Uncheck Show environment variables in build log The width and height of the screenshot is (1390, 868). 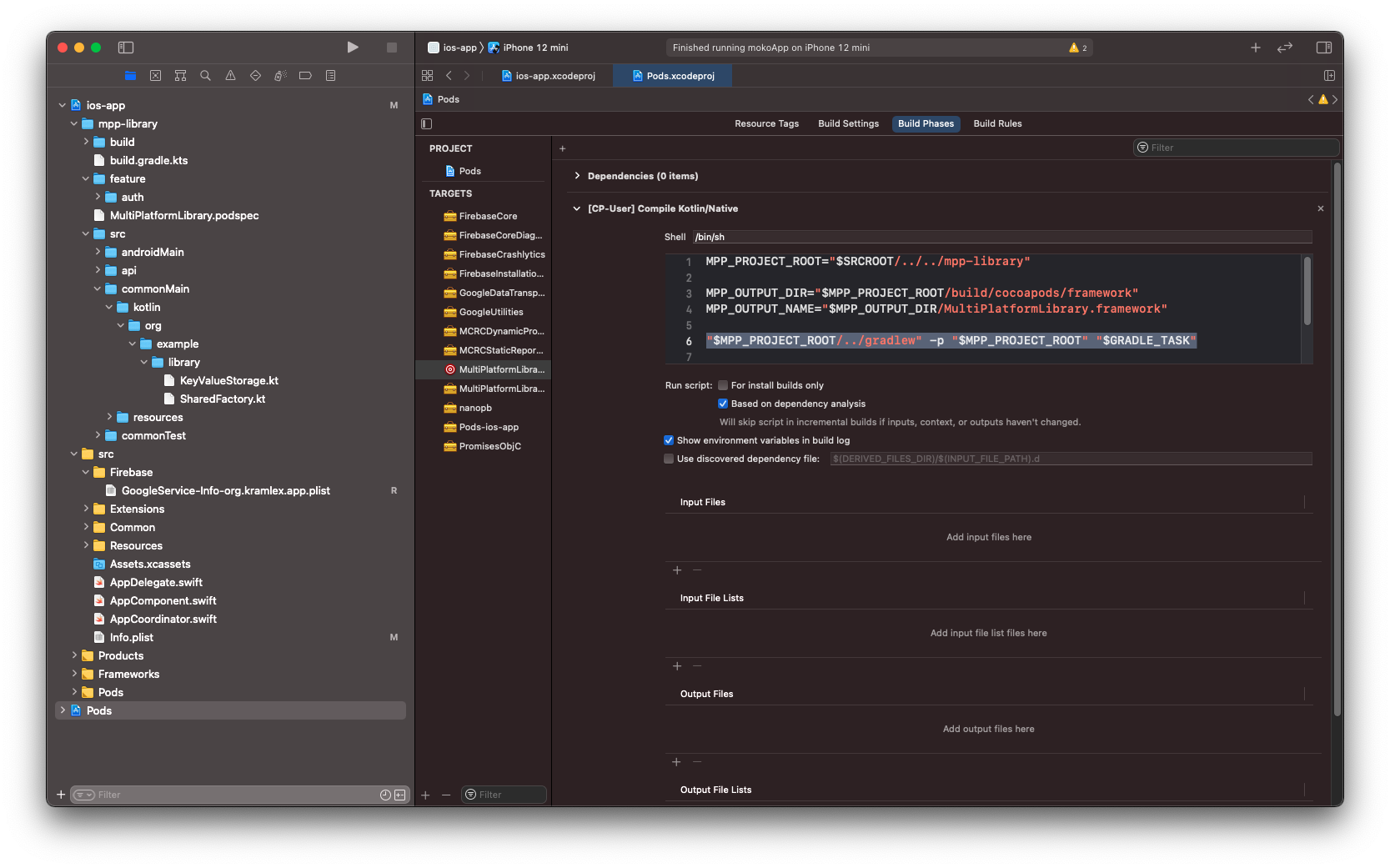pyautogui.click(x=669, y=440)
